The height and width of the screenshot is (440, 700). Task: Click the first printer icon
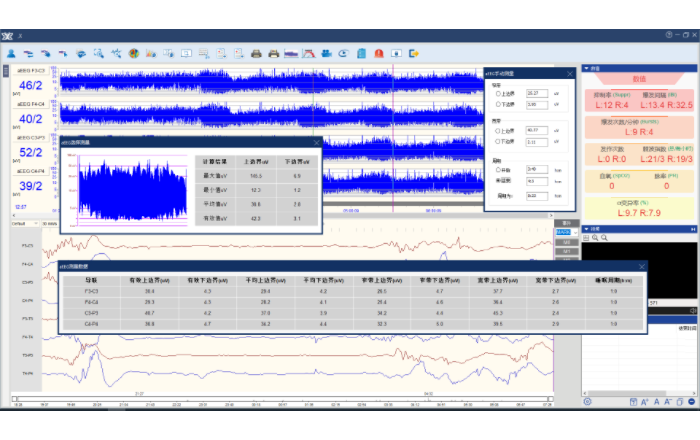pos(256,54)
